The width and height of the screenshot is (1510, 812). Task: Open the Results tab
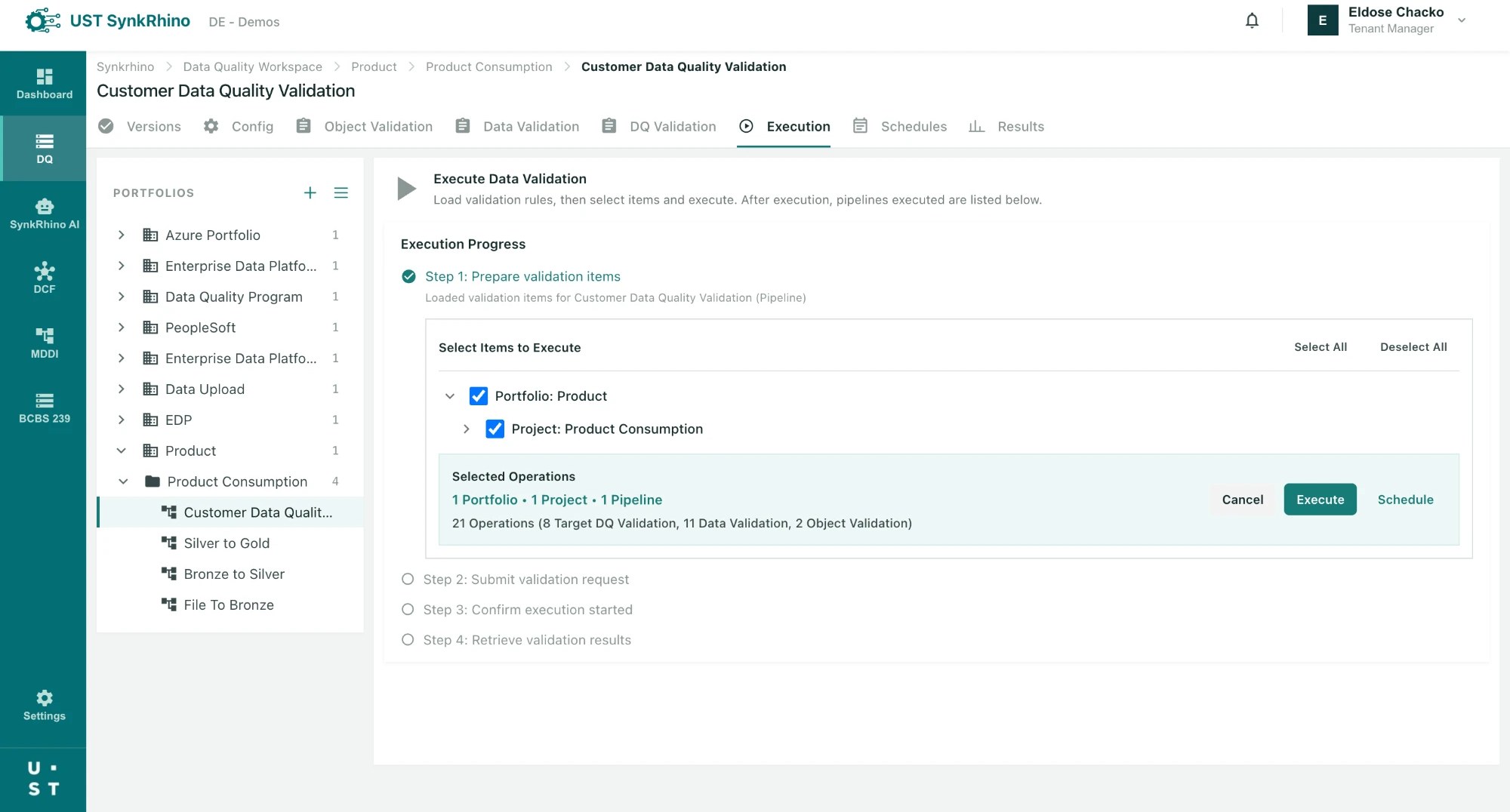(x=1006, y=127)
